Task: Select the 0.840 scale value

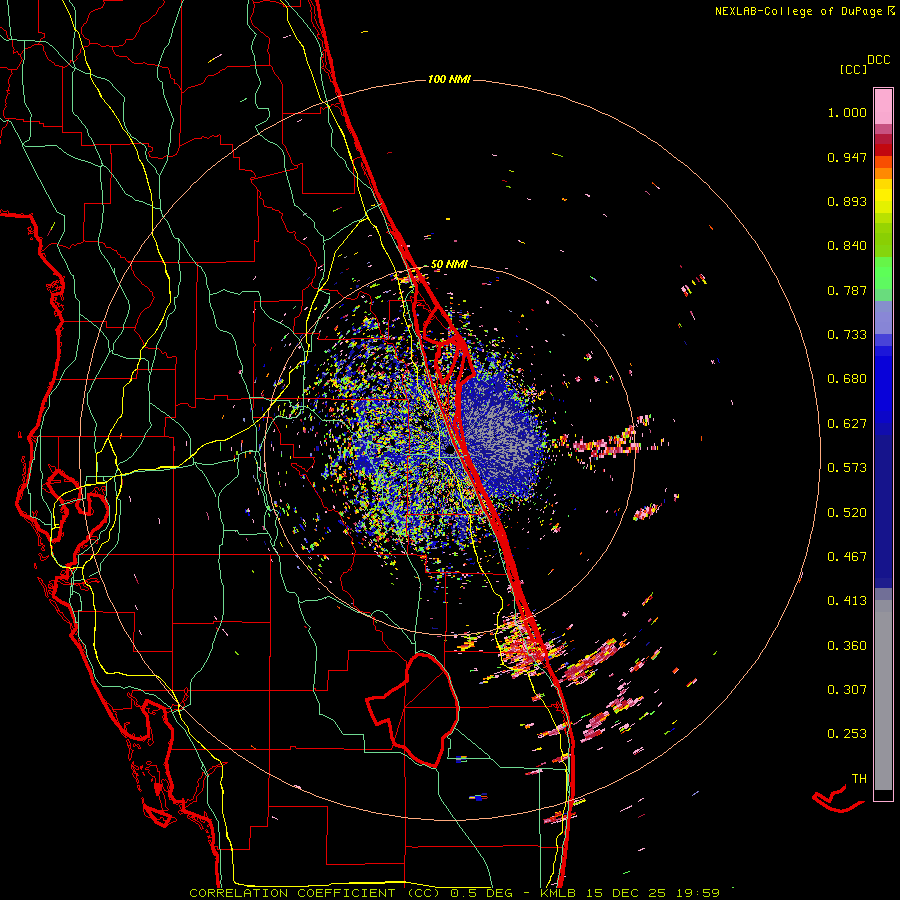Action: coord(847,246)
